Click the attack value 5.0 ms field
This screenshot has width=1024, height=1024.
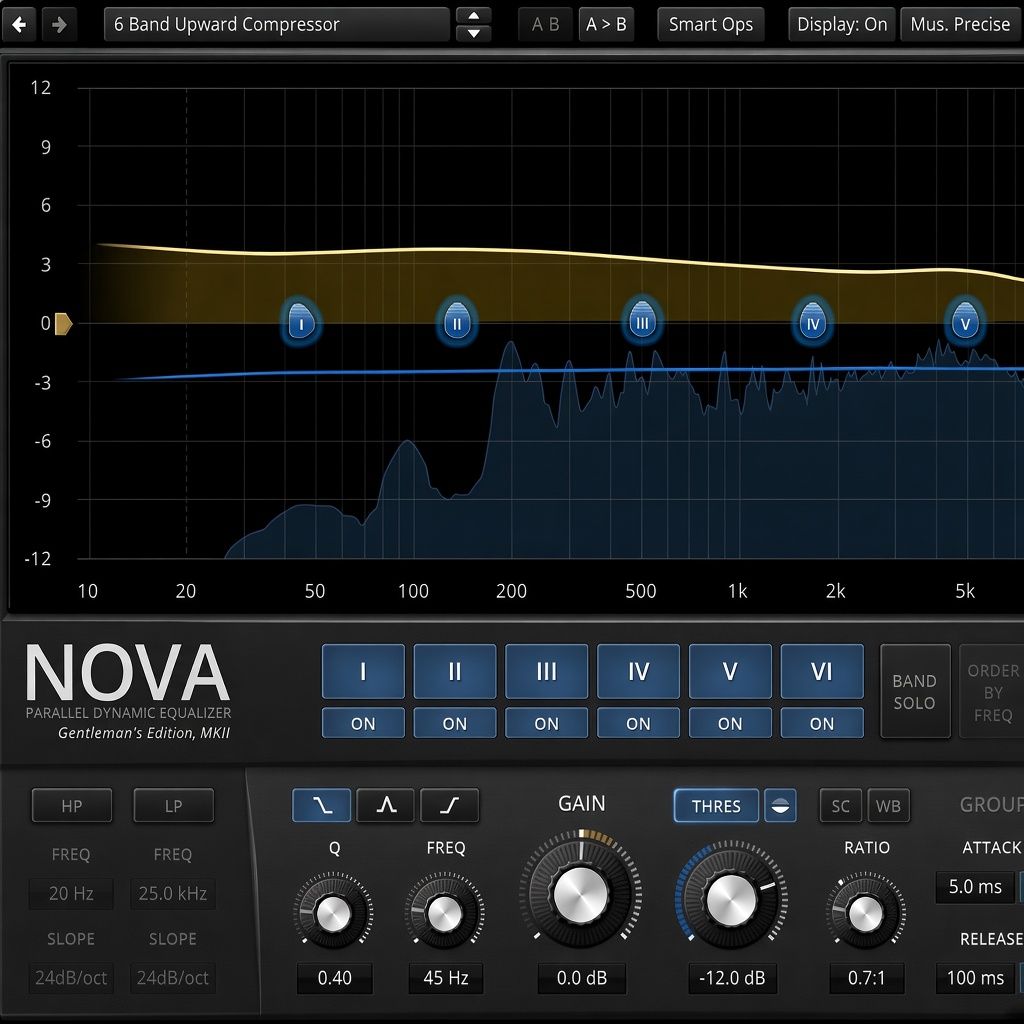[975, 886]
